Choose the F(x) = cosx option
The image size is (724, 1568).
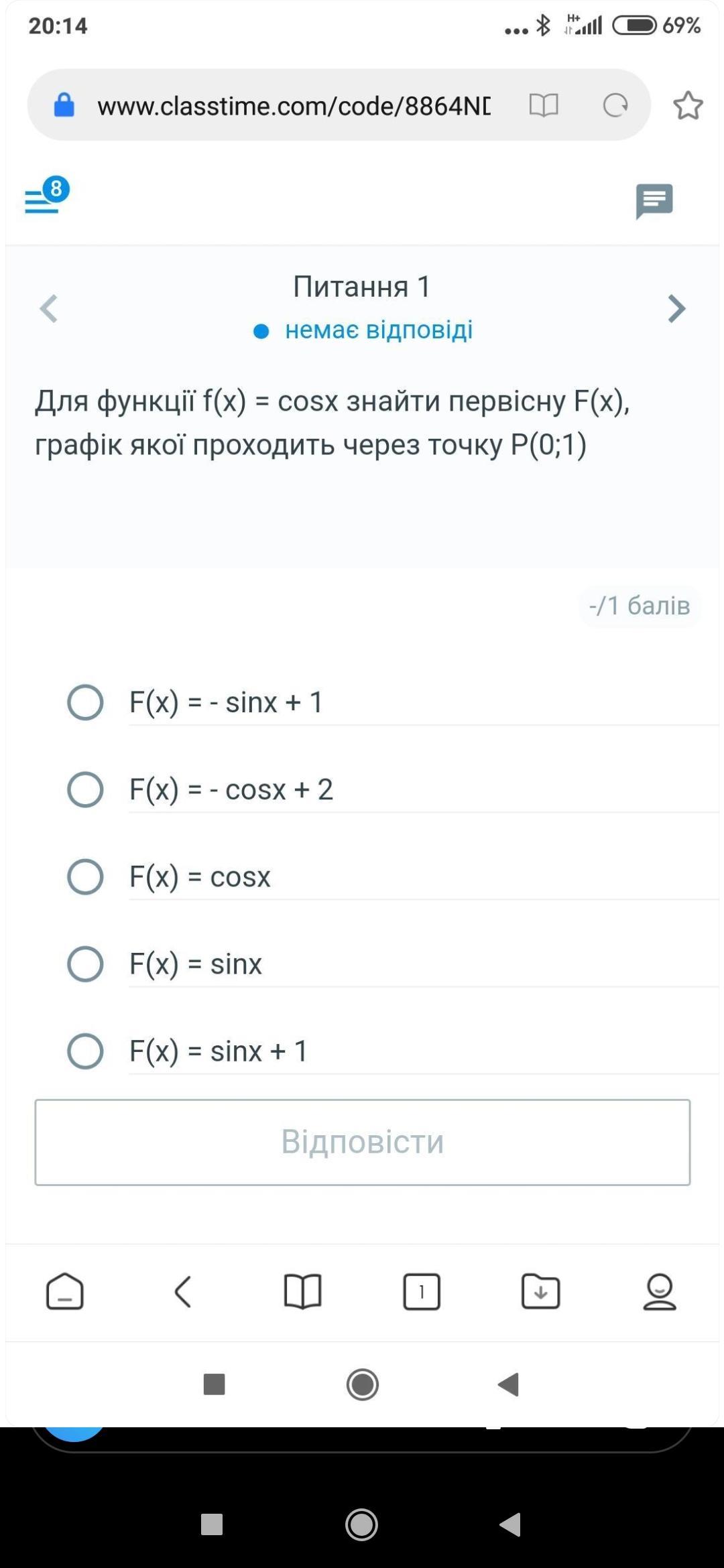click(x=86, y=876)
